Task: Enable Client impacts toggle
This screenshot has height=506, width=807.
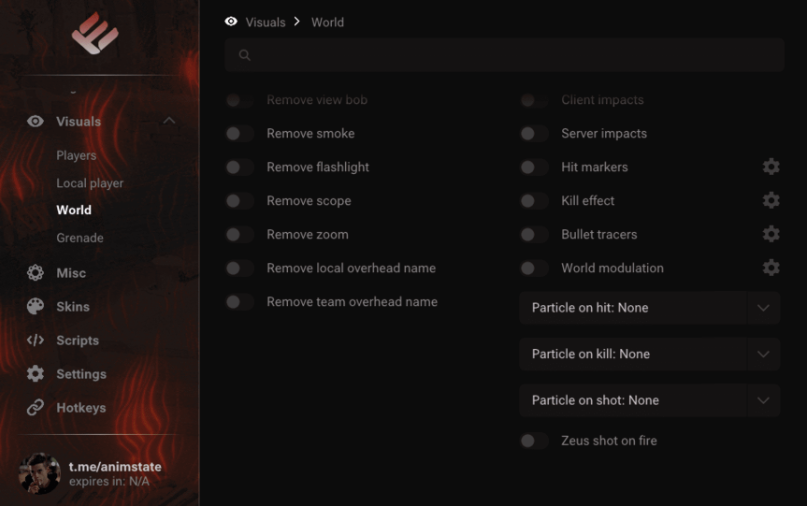Action: pyautogui.click(x=534, y=100)
